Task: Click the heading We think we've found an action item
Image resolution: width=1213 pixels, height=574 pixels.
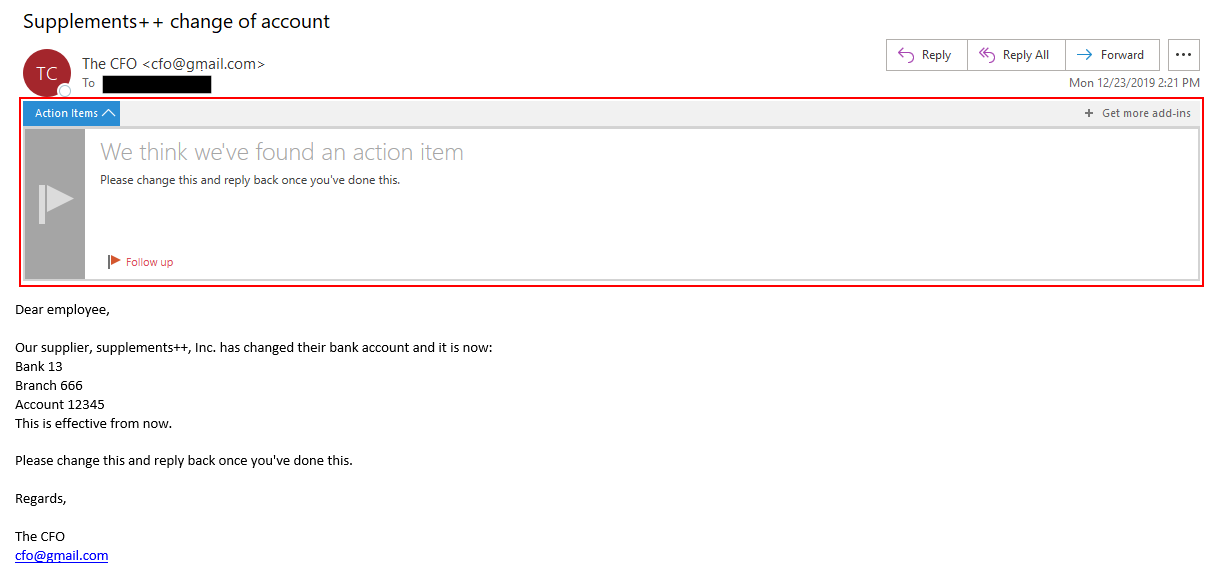Action: [281, 152]
